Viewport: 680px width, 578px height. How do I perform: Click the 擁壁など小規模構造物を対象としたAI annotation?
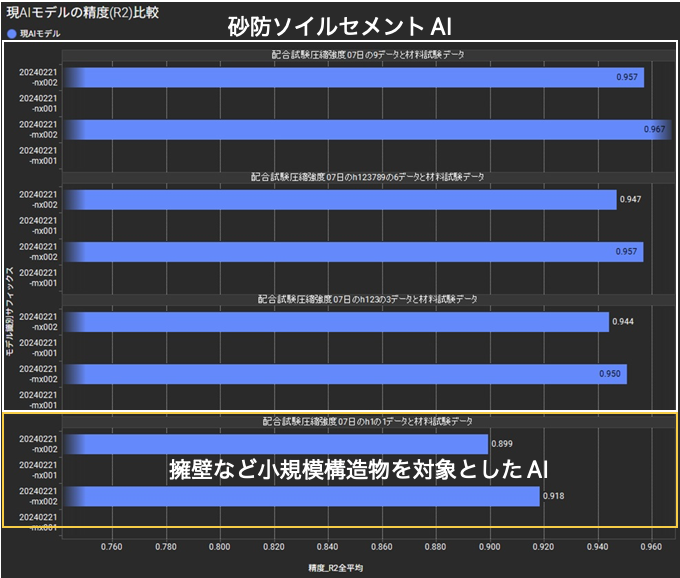[x=356, y=469]
